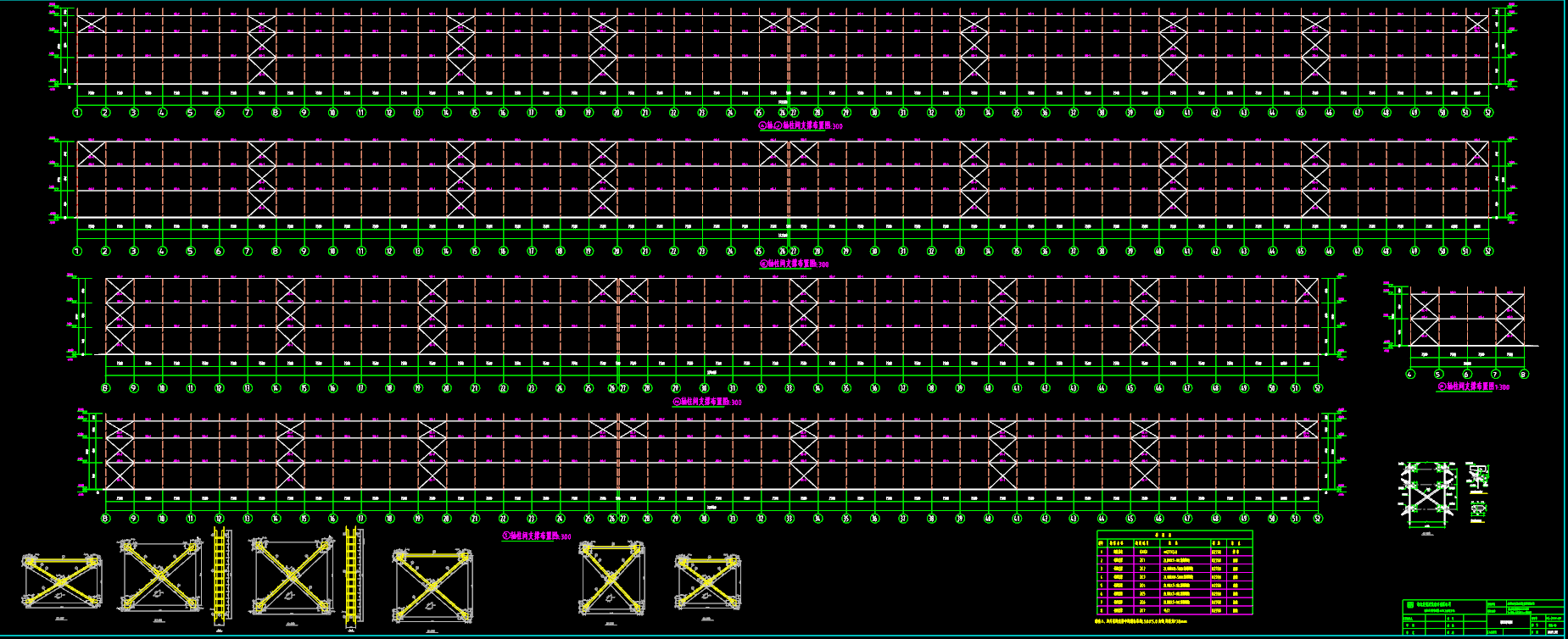Click axis bubble 8 starting the bottom elevation

106,519
